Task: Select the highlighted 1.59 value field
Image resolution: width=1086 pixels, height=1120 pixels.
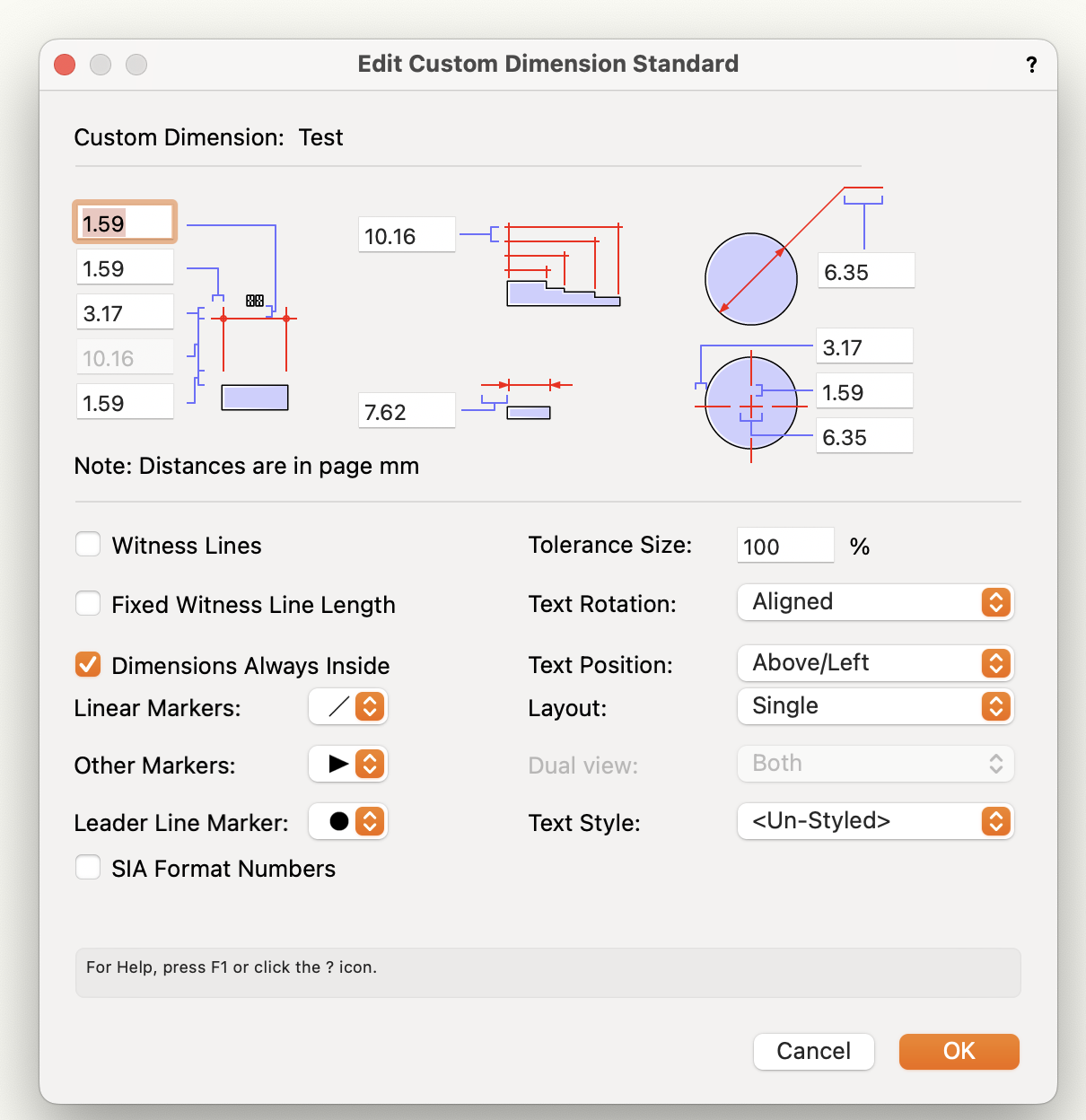Action: pos(123,222)
